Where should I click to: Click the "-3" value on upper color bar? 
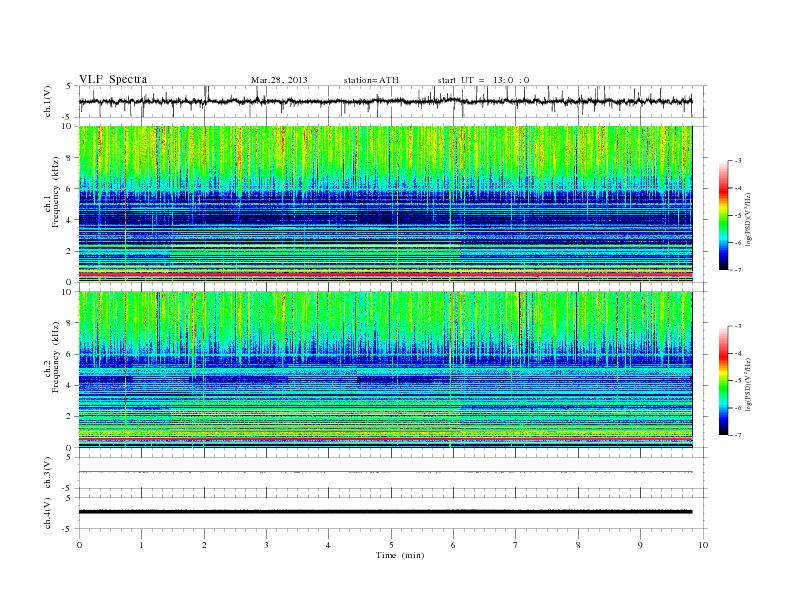737,161
